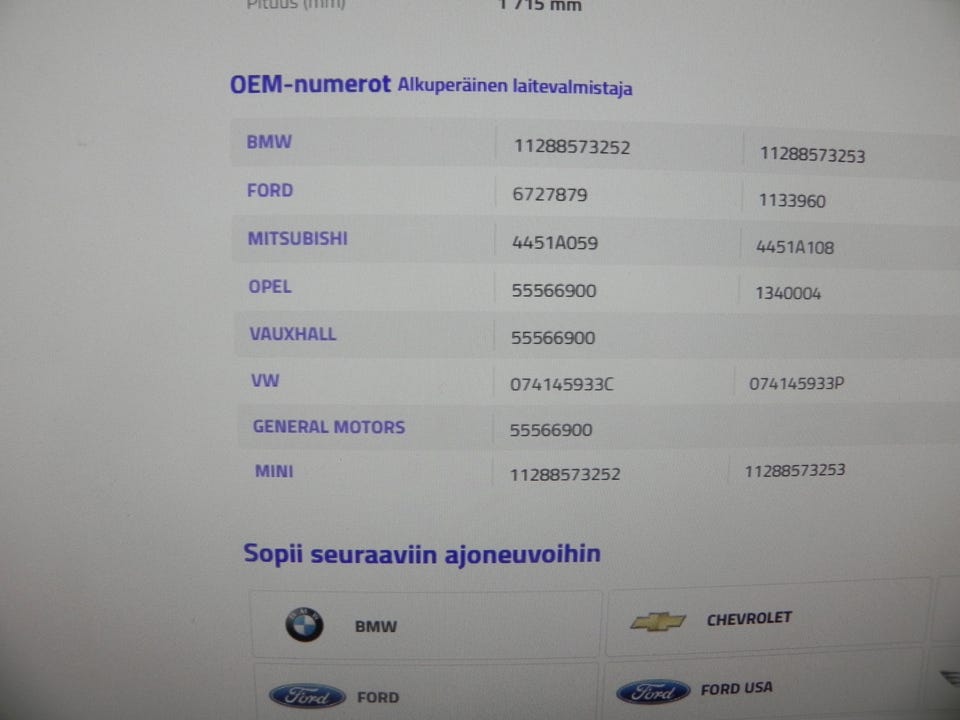Screen dimensions: 960x720
Task: Select the FORD label in OEM table
Action: point(270,190)
